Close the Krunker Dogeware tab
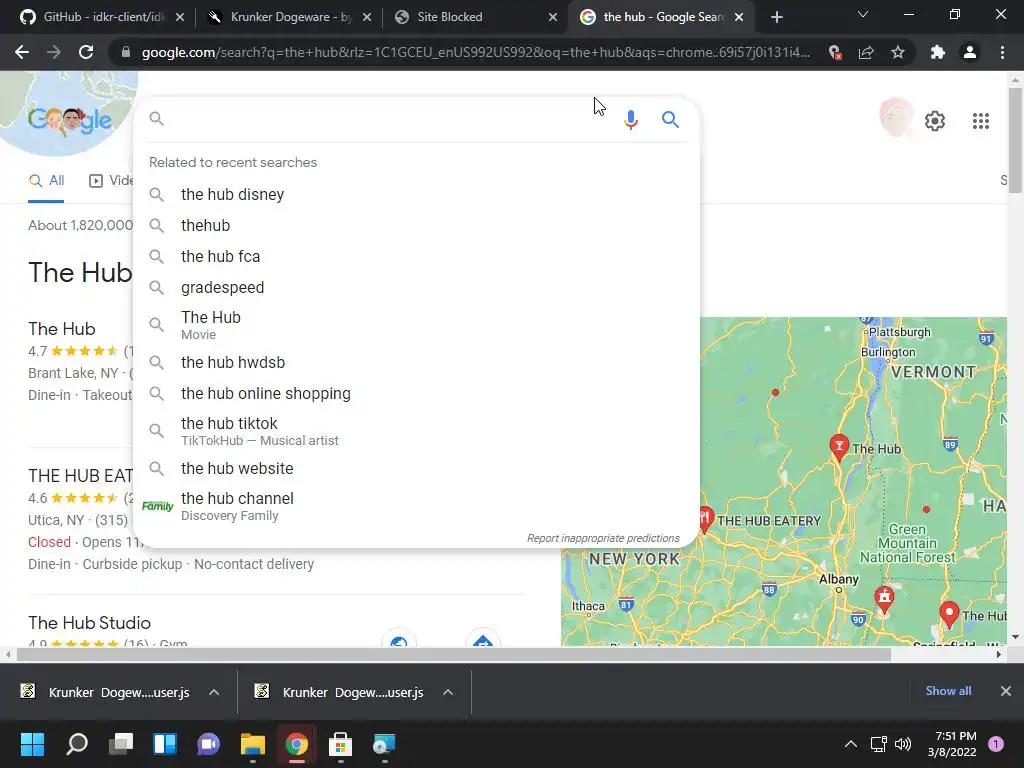This screenshot has height=768, width=1024. pos(367,17)
